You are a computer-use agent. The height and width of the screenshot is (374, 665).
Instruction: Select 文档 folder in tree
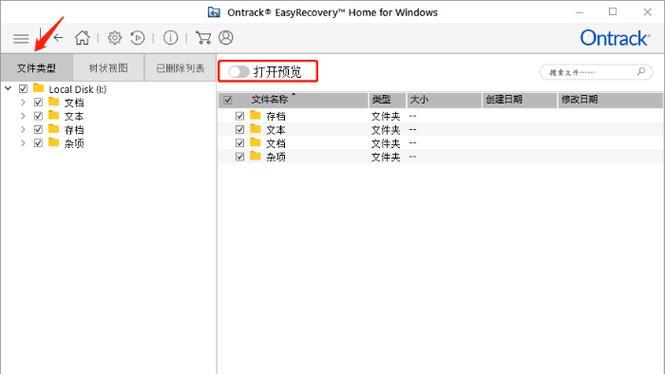[x=74, y=103]
